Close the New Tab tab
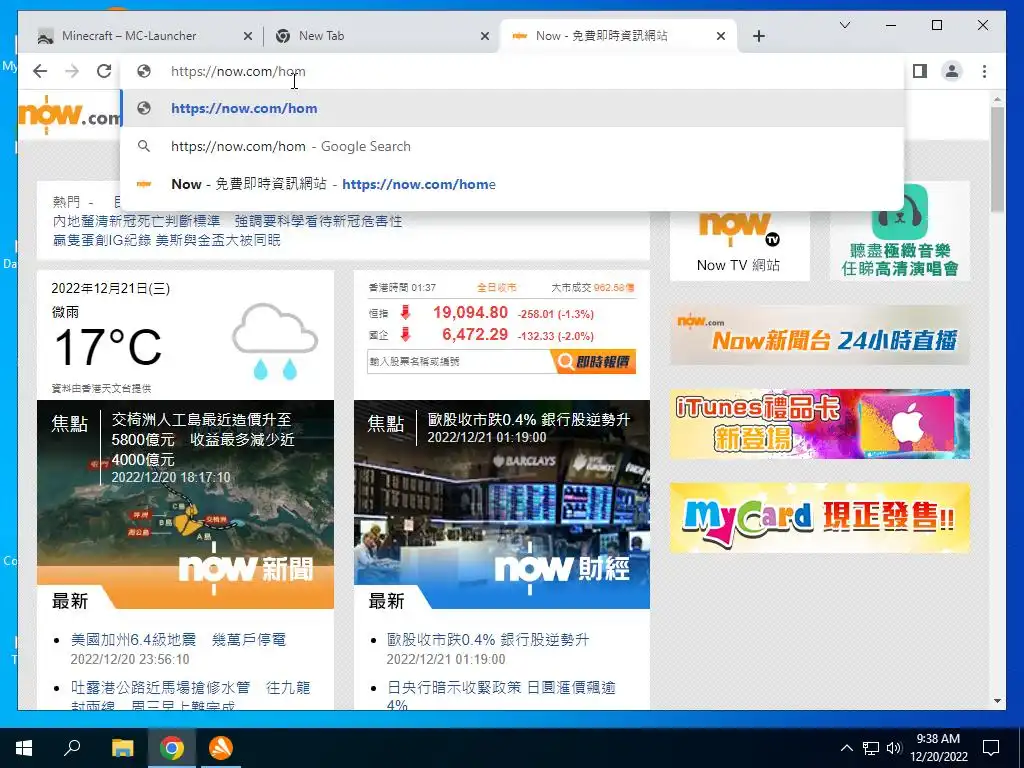 [485, 37]
